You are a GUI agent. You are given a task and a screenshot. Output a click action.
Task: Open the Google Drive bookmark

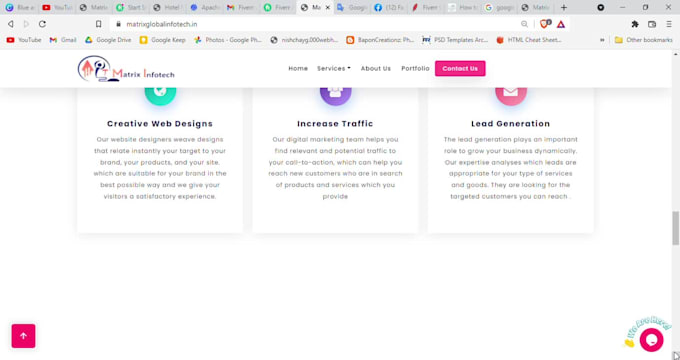coord(108,40)
